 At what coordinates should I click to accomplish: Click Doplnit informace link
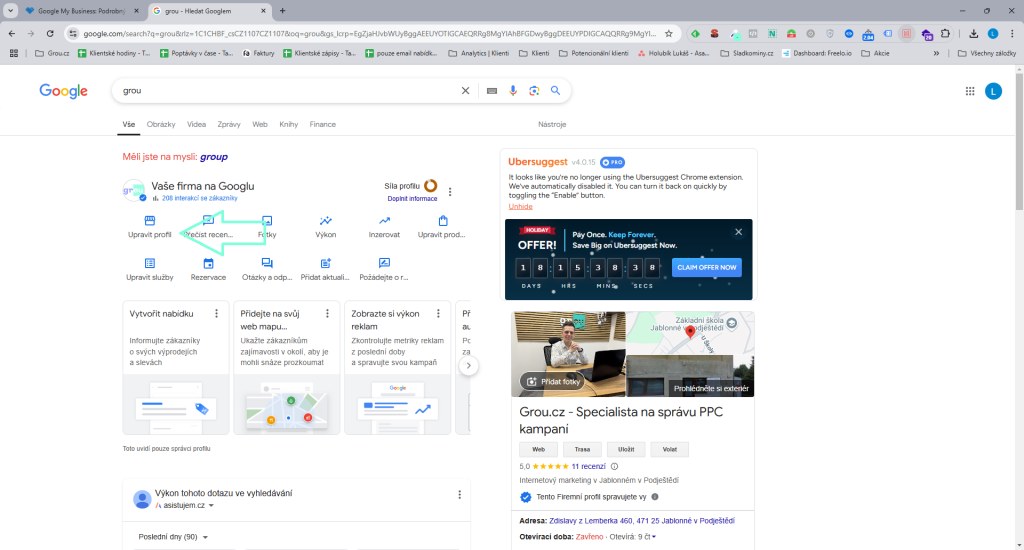412,199
